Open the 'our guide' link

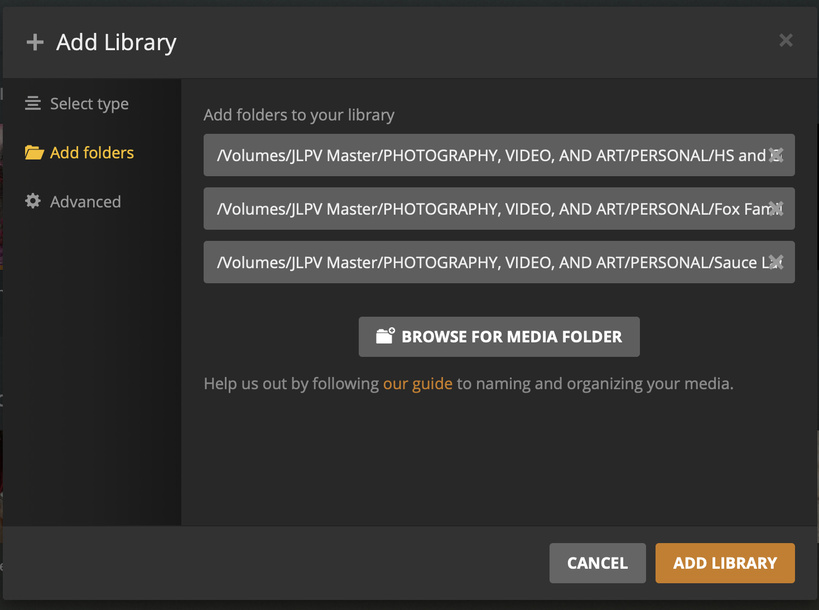418,383
